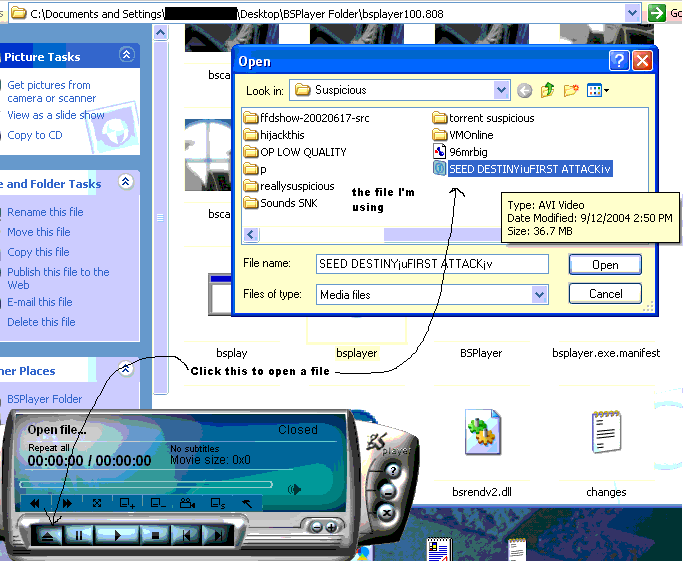Click the camera capture frame icon
Viewport: 683px width, 561px height.
click(x=187, y=504)
